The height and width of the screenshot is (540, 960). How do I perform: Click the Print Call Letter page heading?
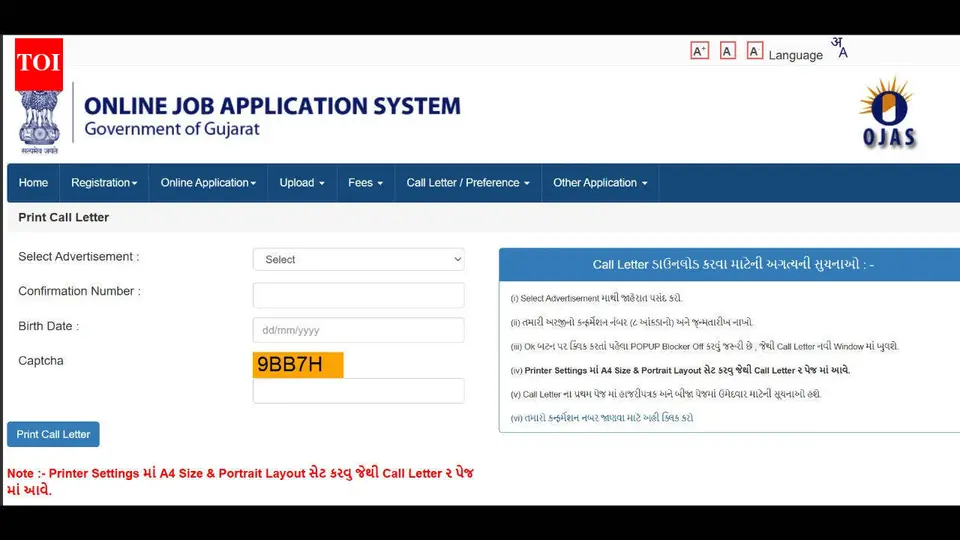tap(64, 217)
